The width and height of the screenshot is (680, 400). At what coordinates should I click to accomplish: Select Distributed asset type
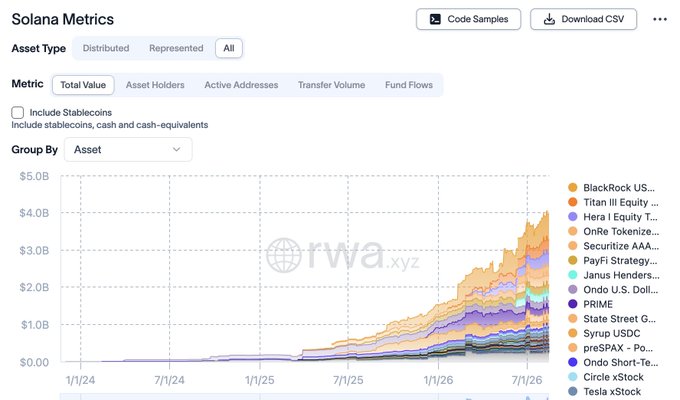click(106, 48)
